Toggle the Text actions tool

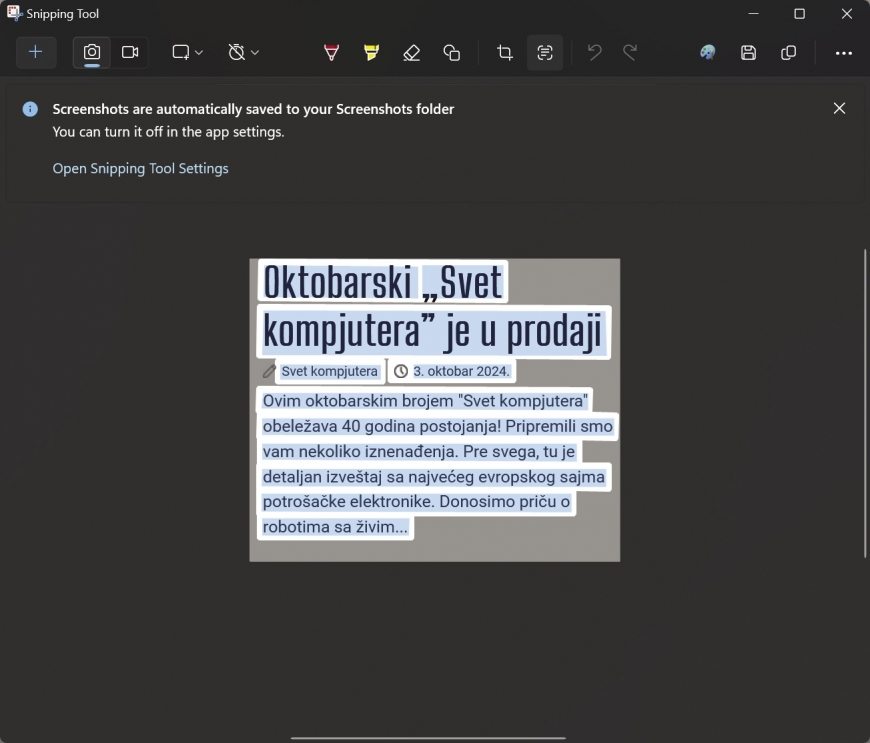545,53
